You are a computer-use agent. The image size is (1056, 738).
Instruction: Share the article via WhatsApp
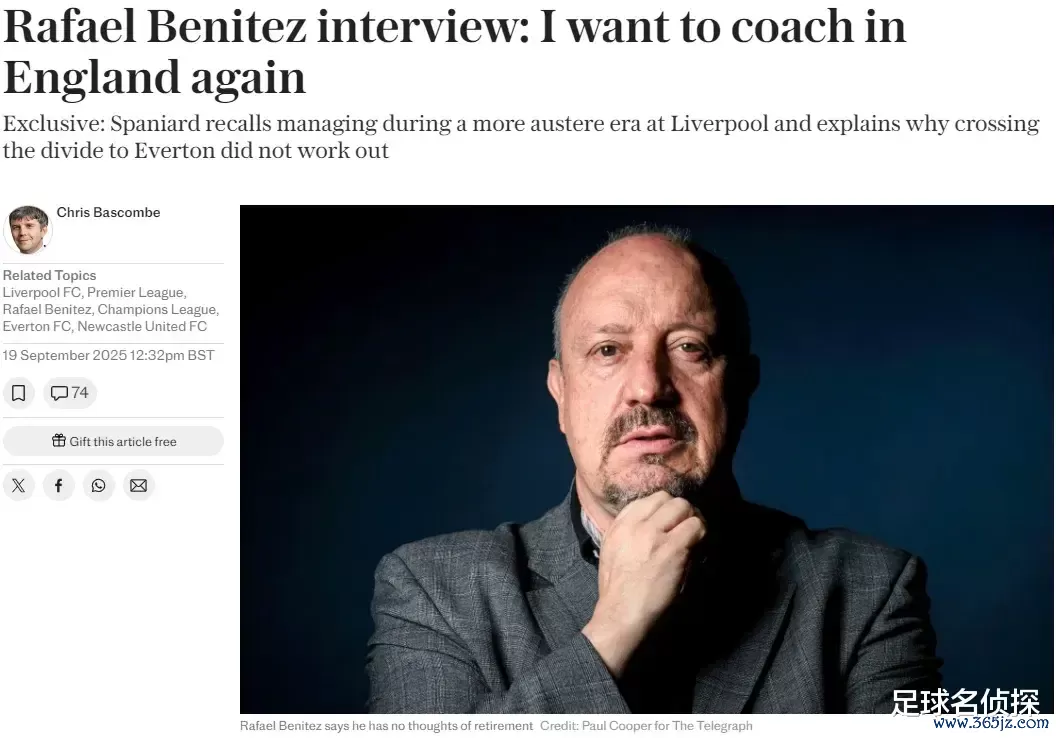(x=98, y=485)
